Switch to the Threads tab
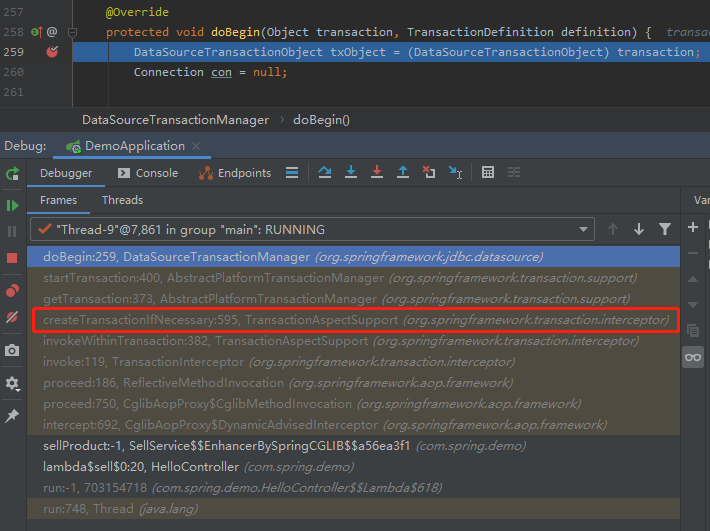 (x=122, y=200)
